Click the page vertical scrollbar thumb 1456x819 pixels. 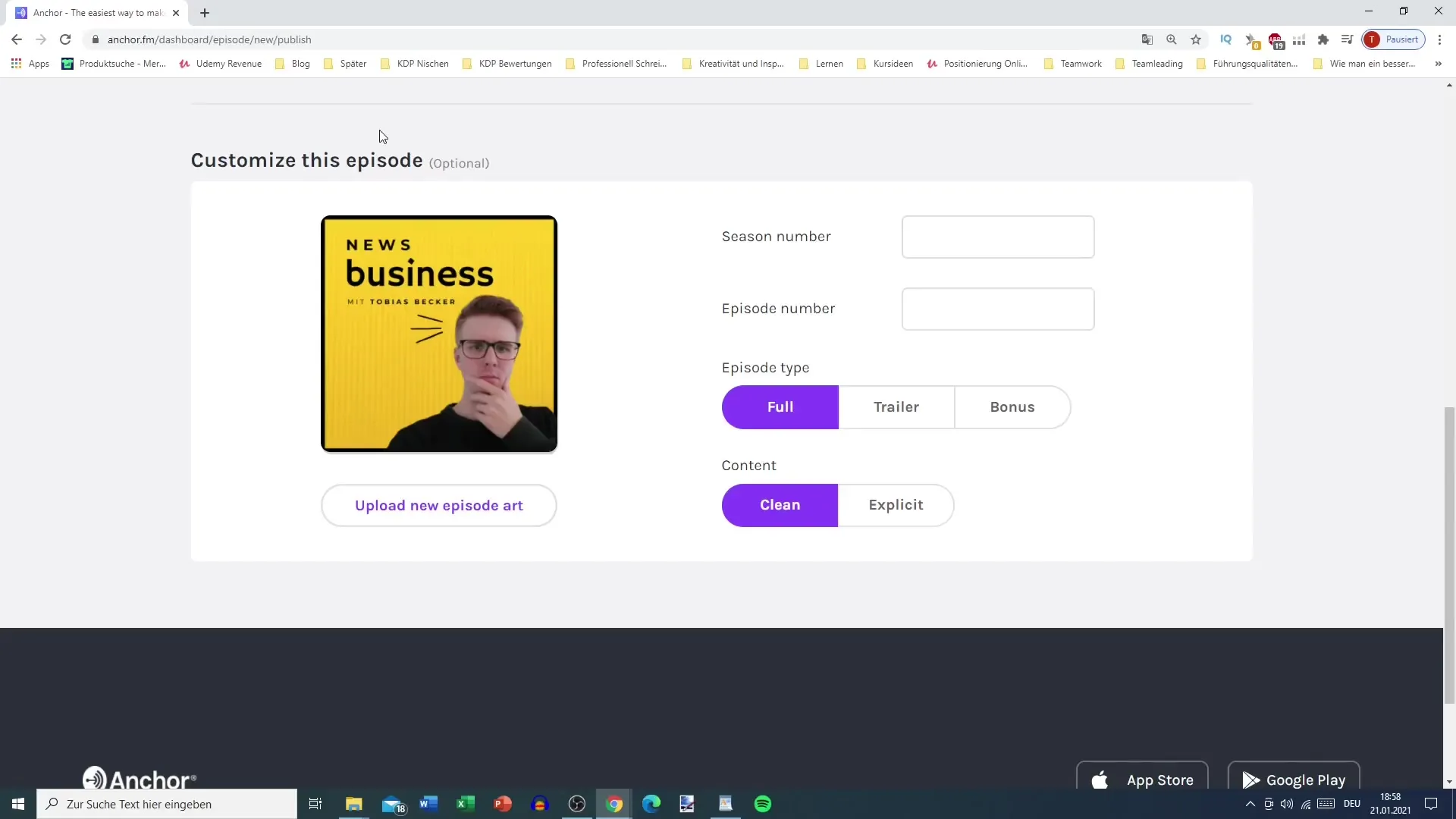point(1449,556)
